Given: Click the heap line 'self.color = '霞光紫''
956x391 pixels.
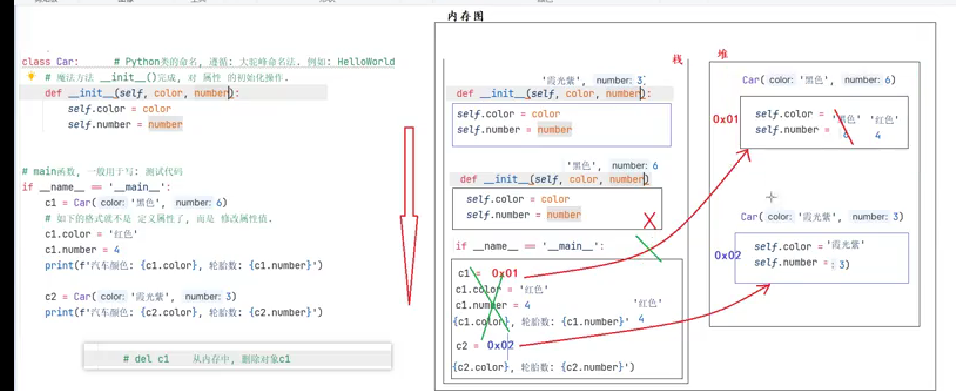Looking at the screenshot, I should pyautogui.click(x=810, y=246).
